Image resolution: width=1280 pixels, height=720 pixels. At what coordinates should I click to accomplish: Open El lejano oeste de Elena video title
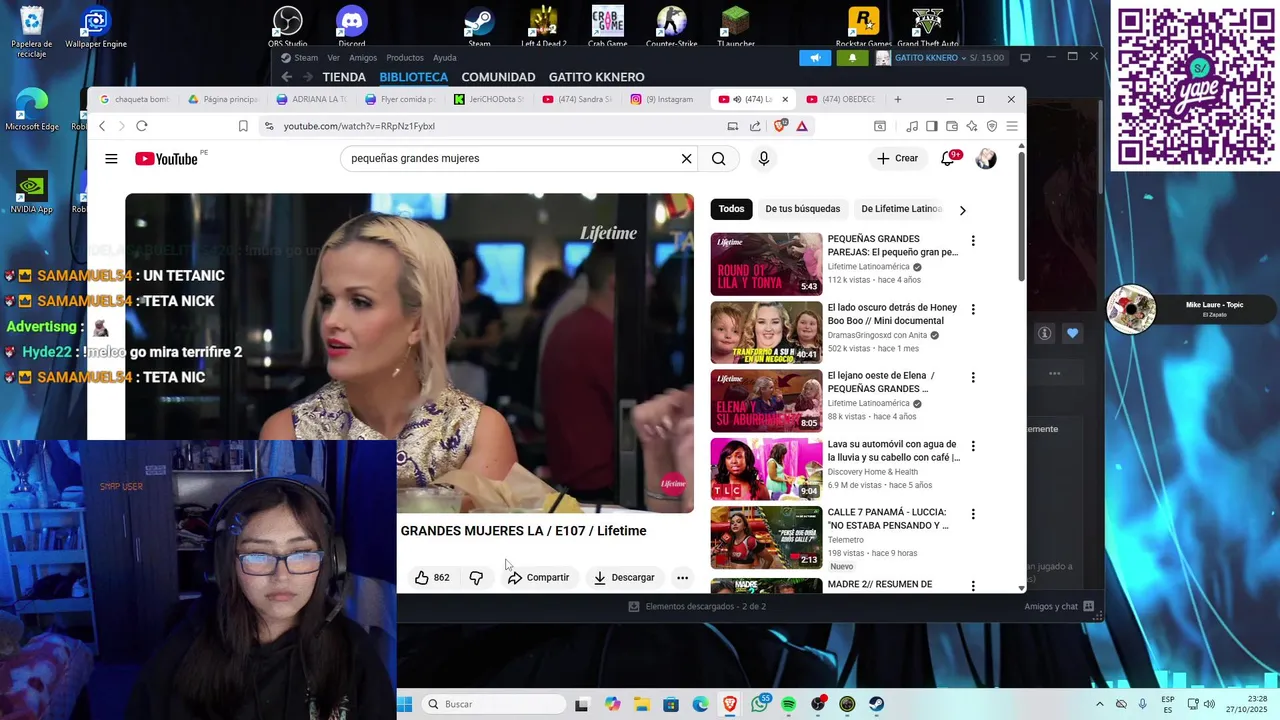click(x=880, y=382)
